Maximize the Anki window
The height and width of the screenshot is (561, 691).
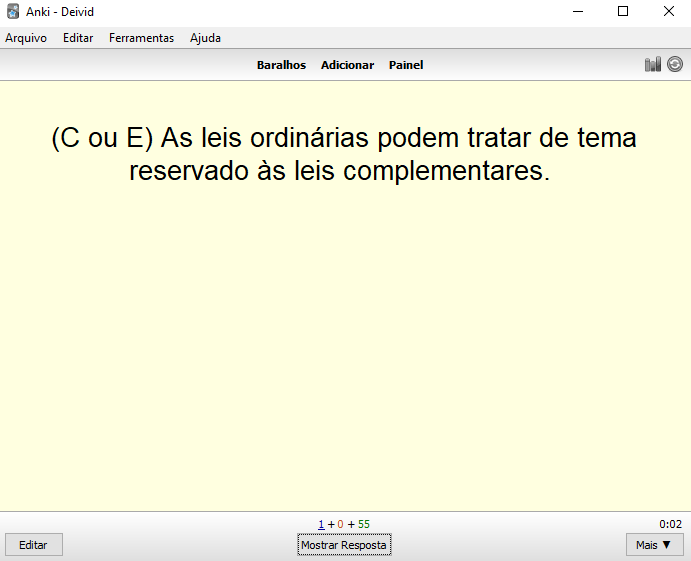(623, 11)
